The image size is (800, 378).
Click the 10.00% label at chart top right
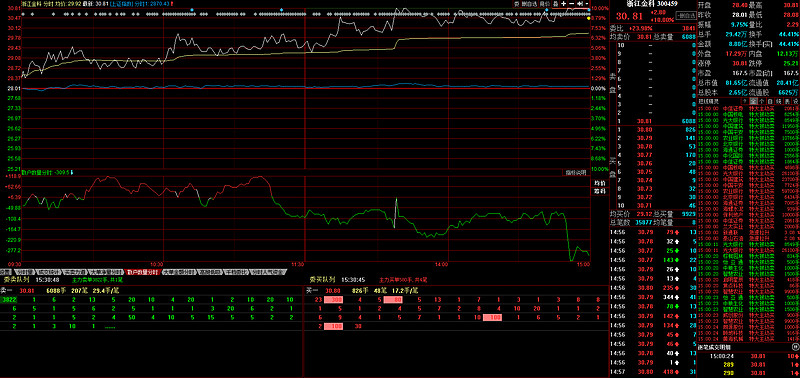pos(601,9)
